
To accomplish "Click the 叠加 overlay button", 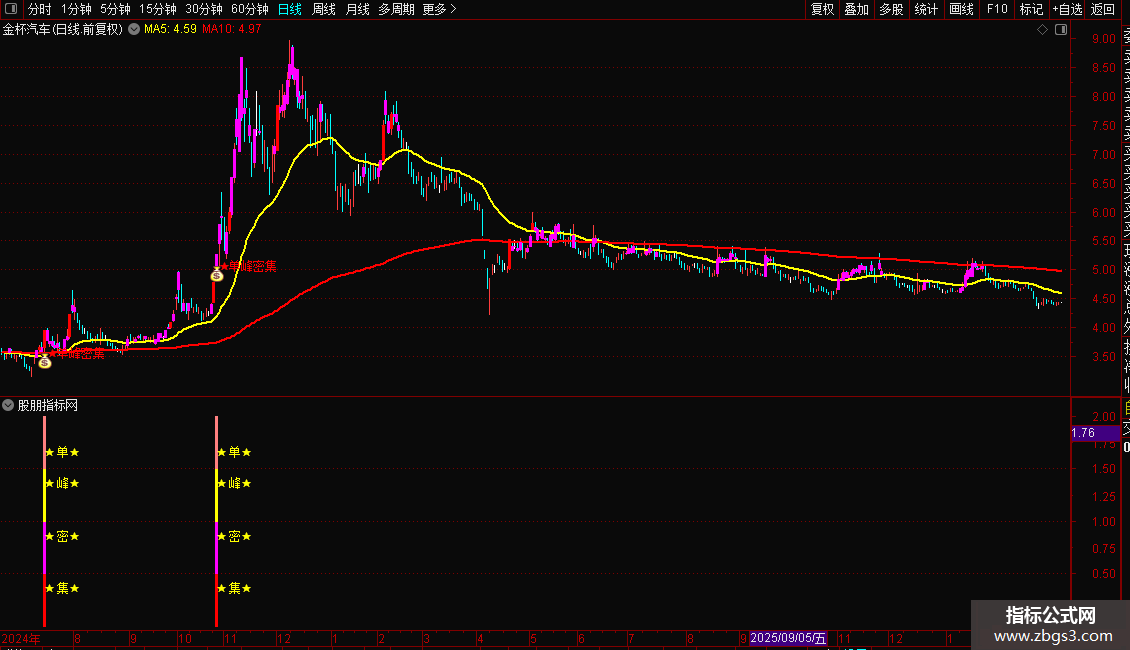I will click(857, 9).
